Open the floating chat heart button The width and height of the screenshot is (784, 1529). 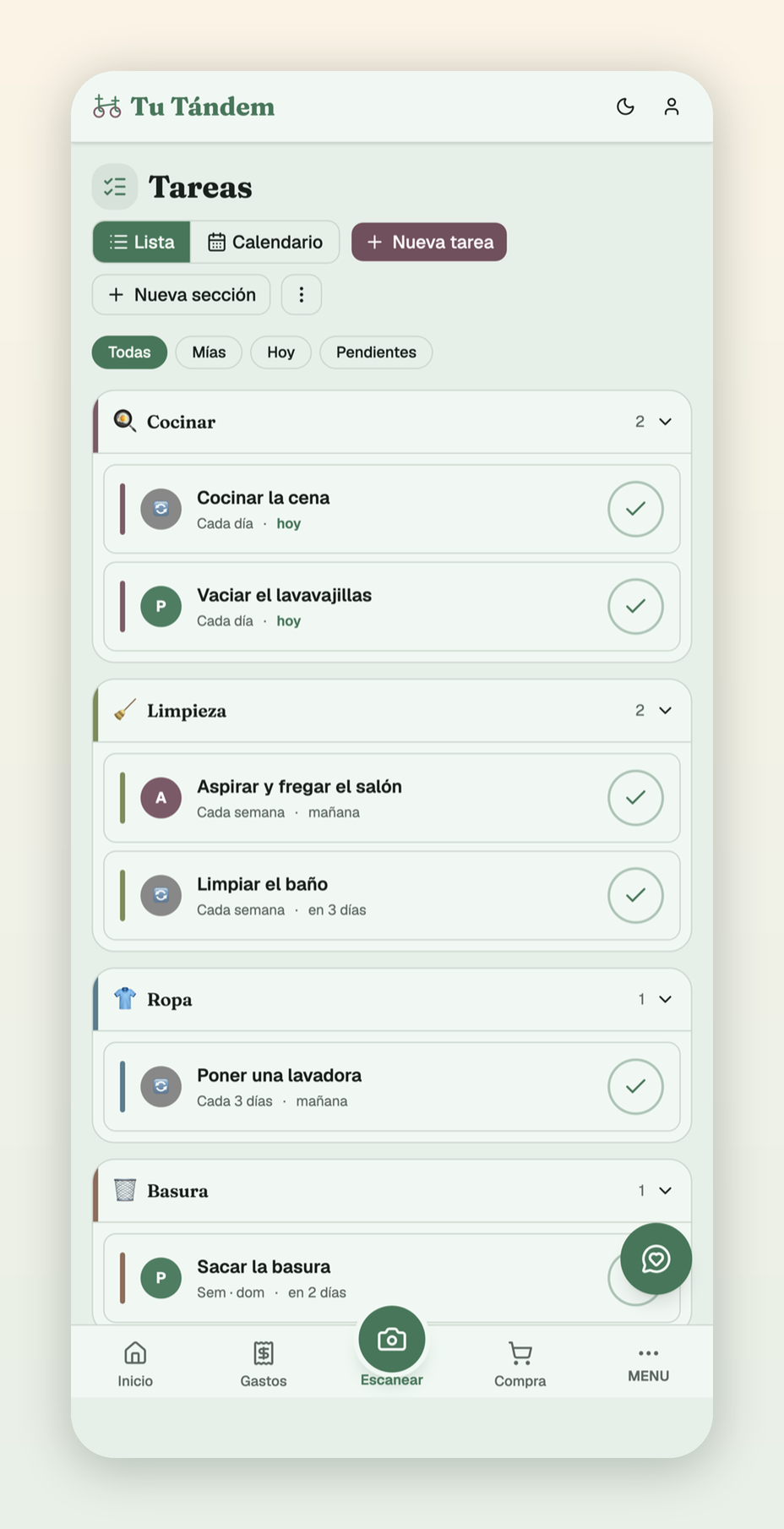coord(656,1259)
